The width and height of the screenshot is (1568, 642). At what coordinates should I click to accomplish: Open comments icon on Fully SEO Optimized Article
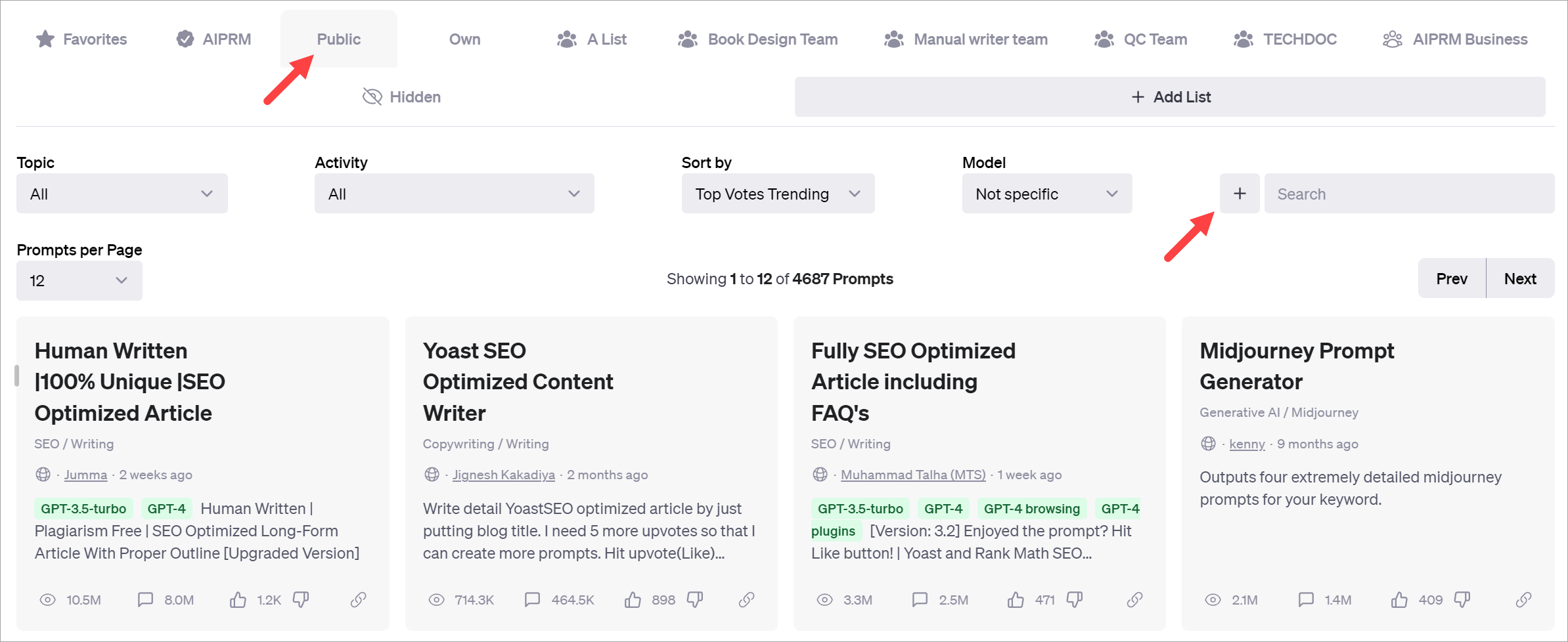click(919, 599)
